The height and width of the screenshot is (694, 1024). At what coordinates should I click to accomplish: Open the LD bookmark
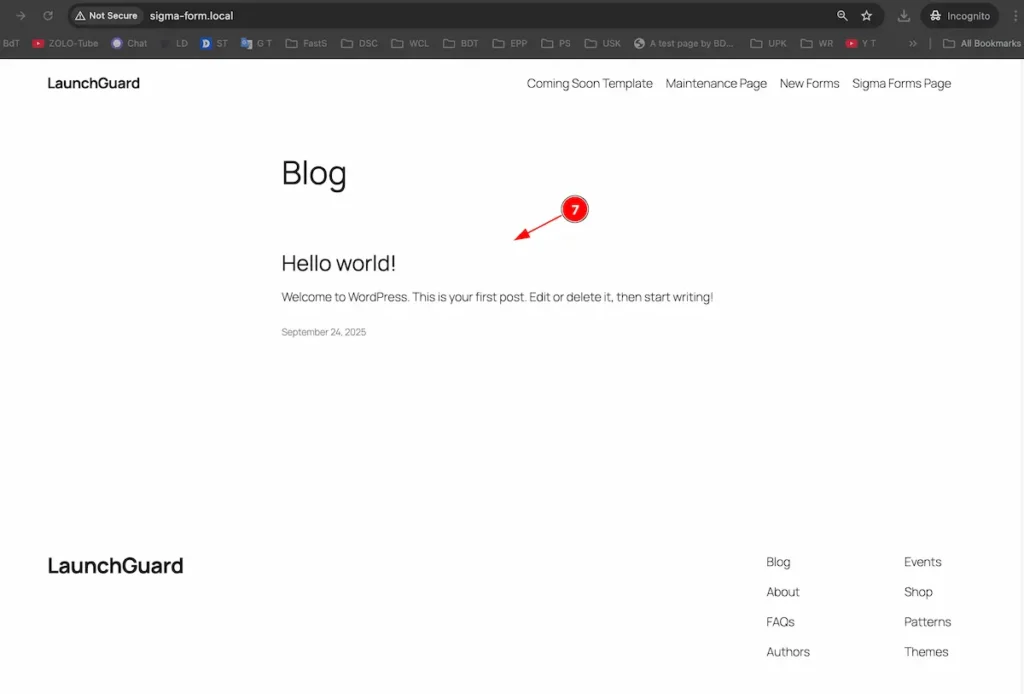point(174,43)
